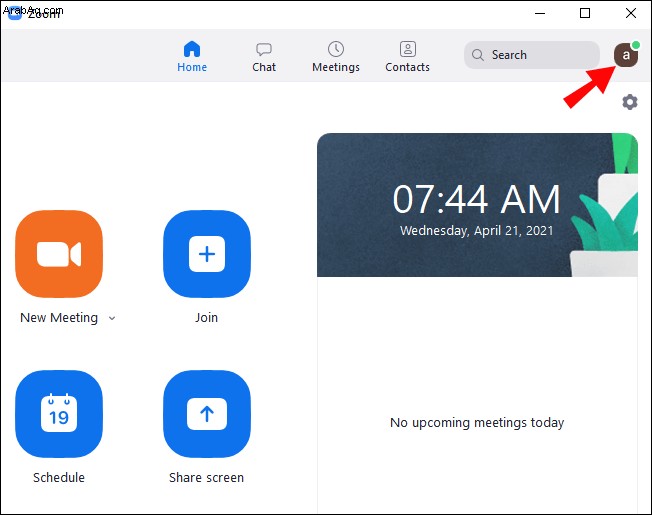
Task: Click the 07:44 AM clock banner
Action: tap(477, 205)
